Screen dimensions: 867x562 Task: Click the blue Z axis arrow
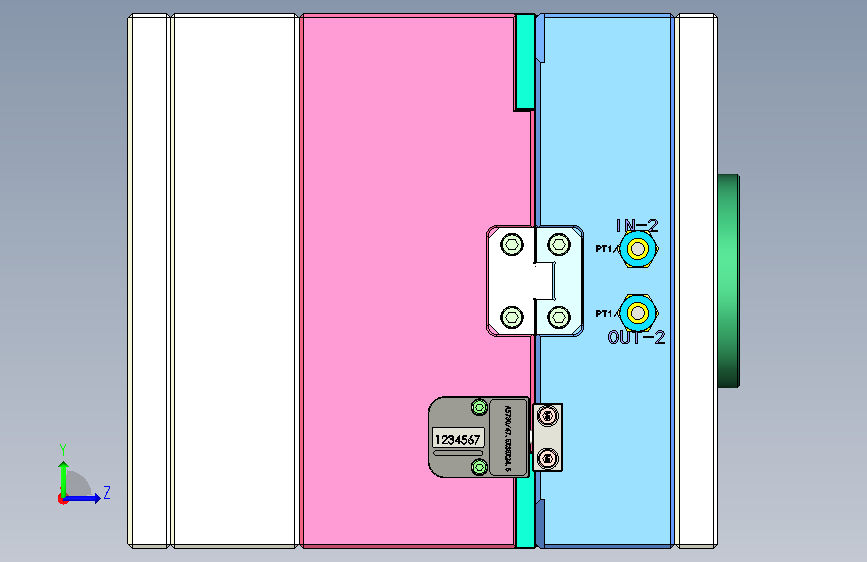tap(83, 498)
